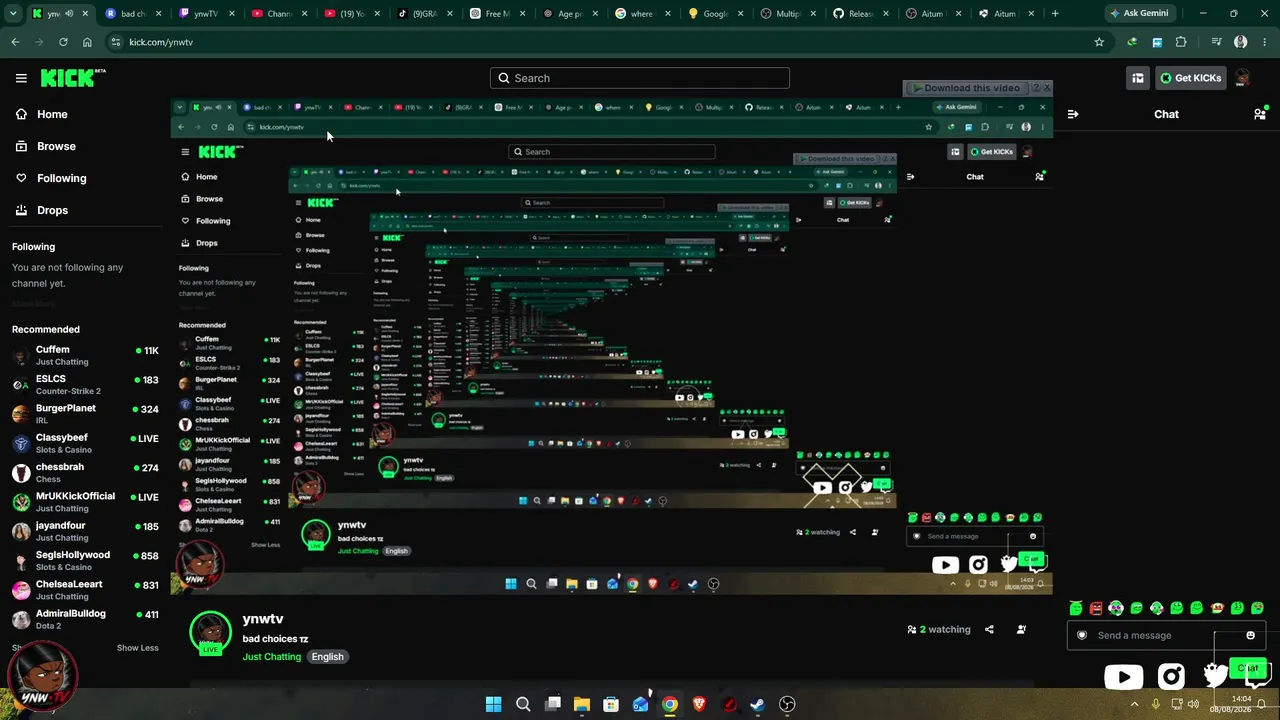The height and width of the screenshot is (720, 1280).
Task: Click the shield icon in the main message box
Action: tap(1081, 635)
